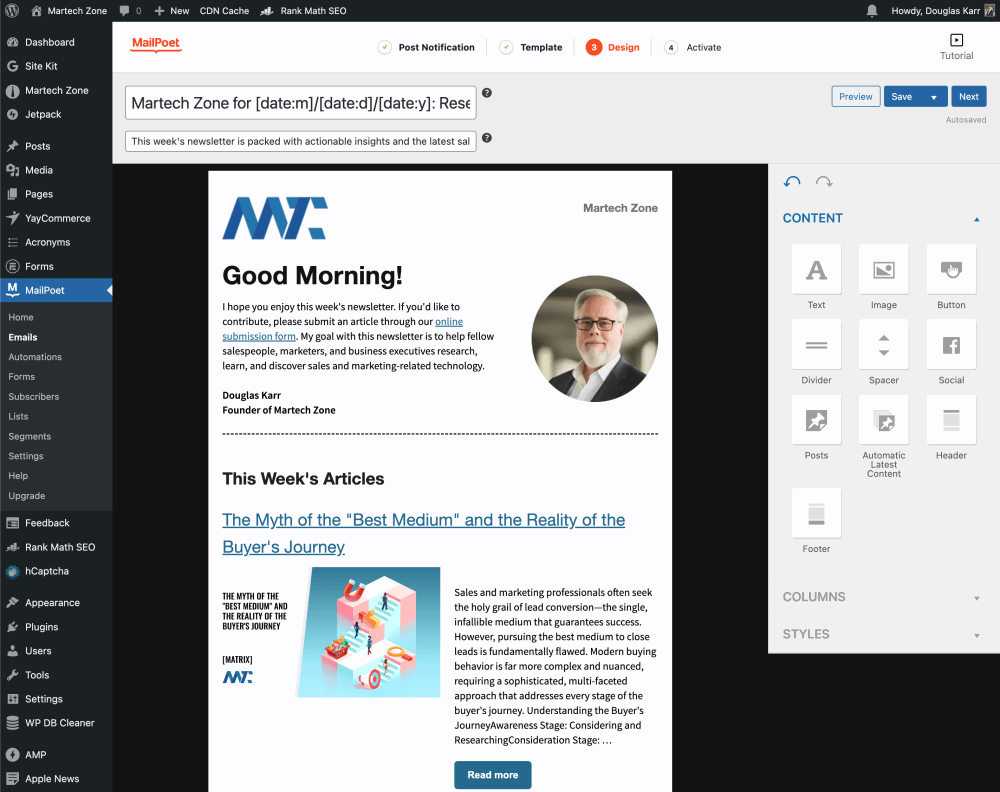Click the Read more button
The height and width of the screenshot is (792, 1000).
click(x=492, y=775)
